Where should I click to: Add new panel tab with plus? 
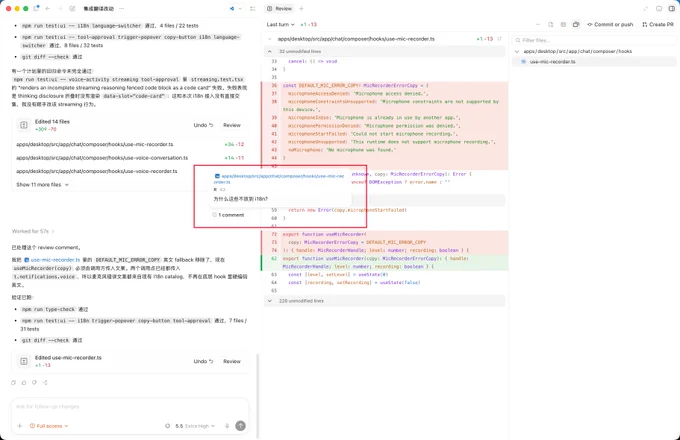tap(301, 8)
